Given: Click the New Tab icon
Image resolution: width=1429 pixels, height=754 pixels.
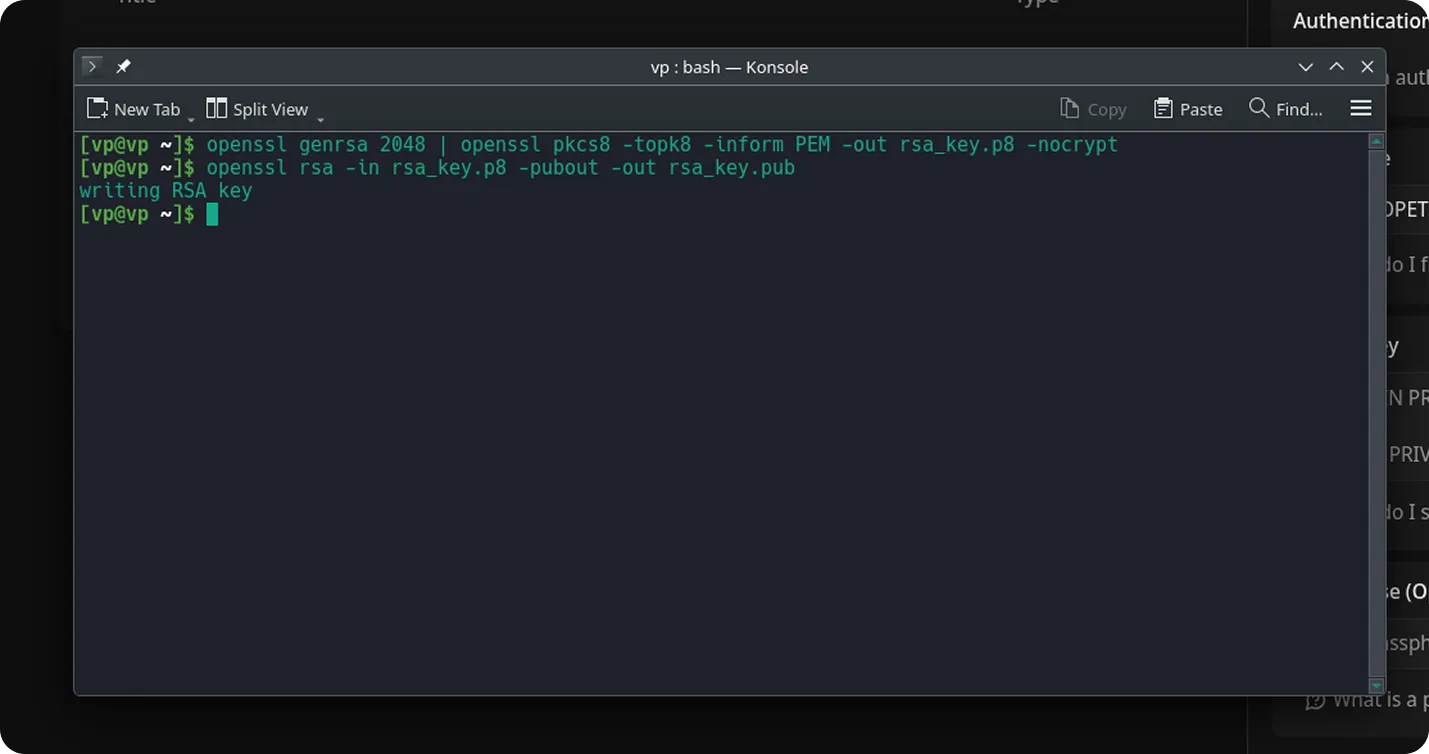Looking at the screenshot, I should pos(96,108).
